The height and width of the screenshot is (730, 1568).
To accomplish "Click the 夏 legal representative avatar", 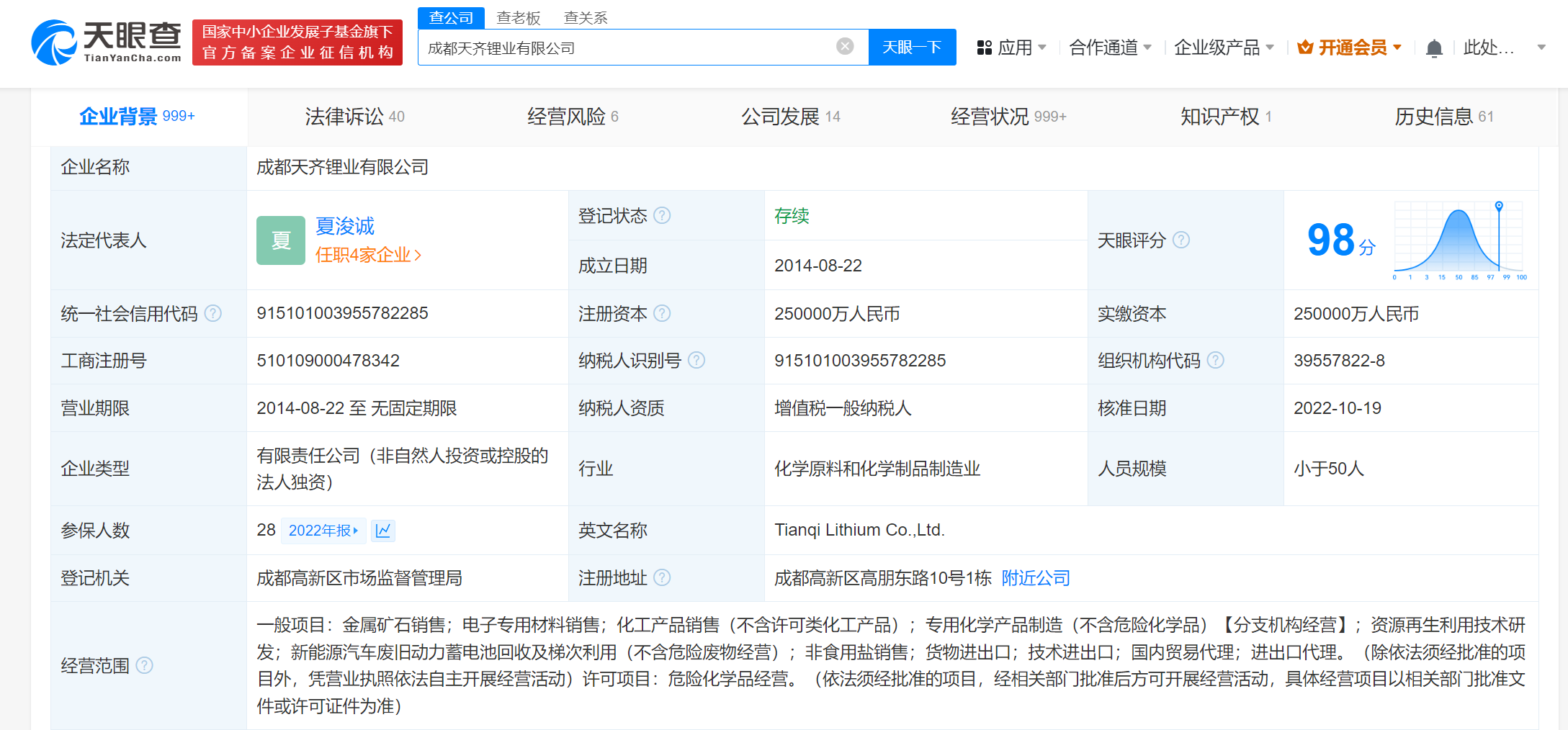I will click(280, 240).
